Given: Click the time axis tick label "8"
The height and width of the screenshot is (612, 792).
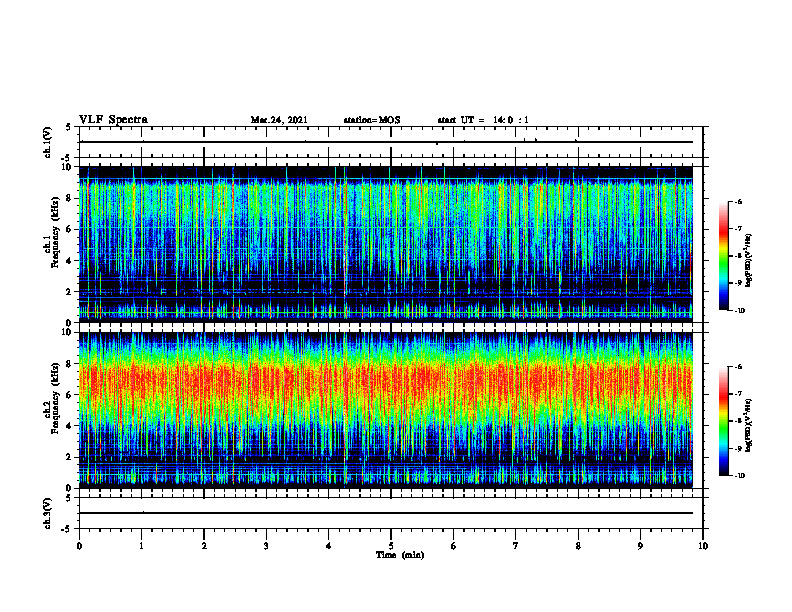Looking at the screenshot, I should point(578,546).
